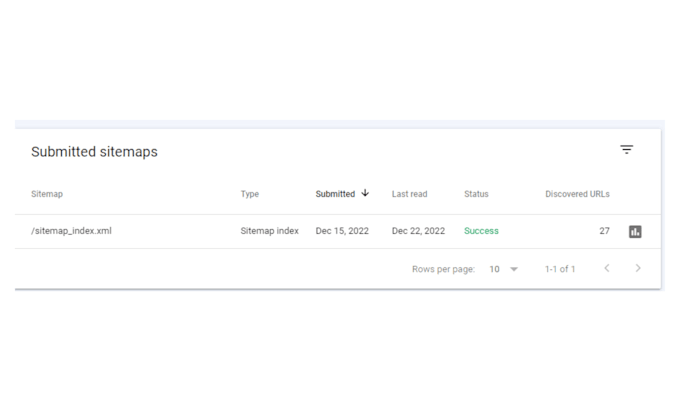Click the Sitemap column header
The image size is (680, 411).
pos(47,194)
